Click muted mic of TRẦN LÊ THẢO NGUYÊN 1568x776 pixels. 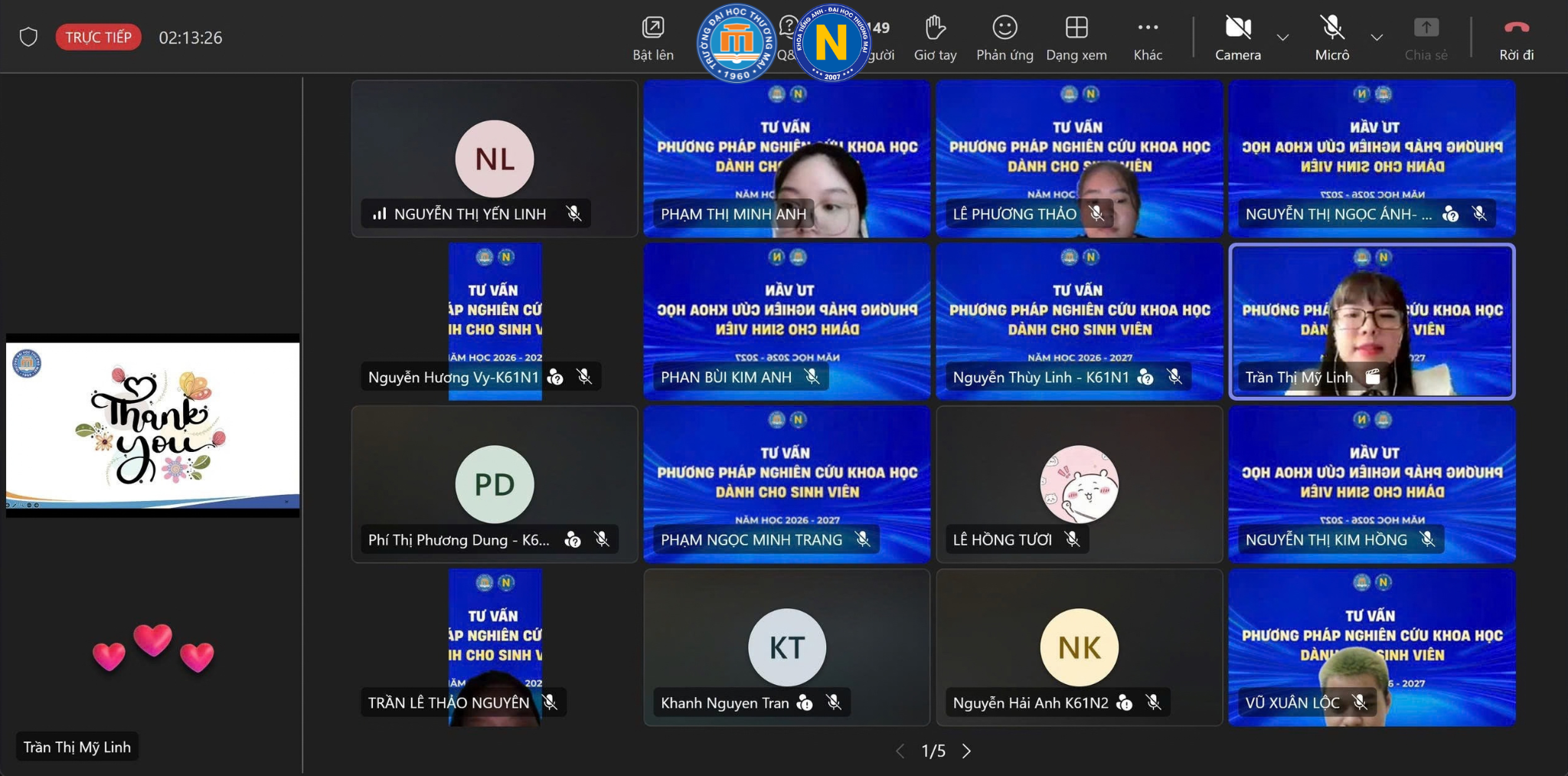click(x=549, y=702)
